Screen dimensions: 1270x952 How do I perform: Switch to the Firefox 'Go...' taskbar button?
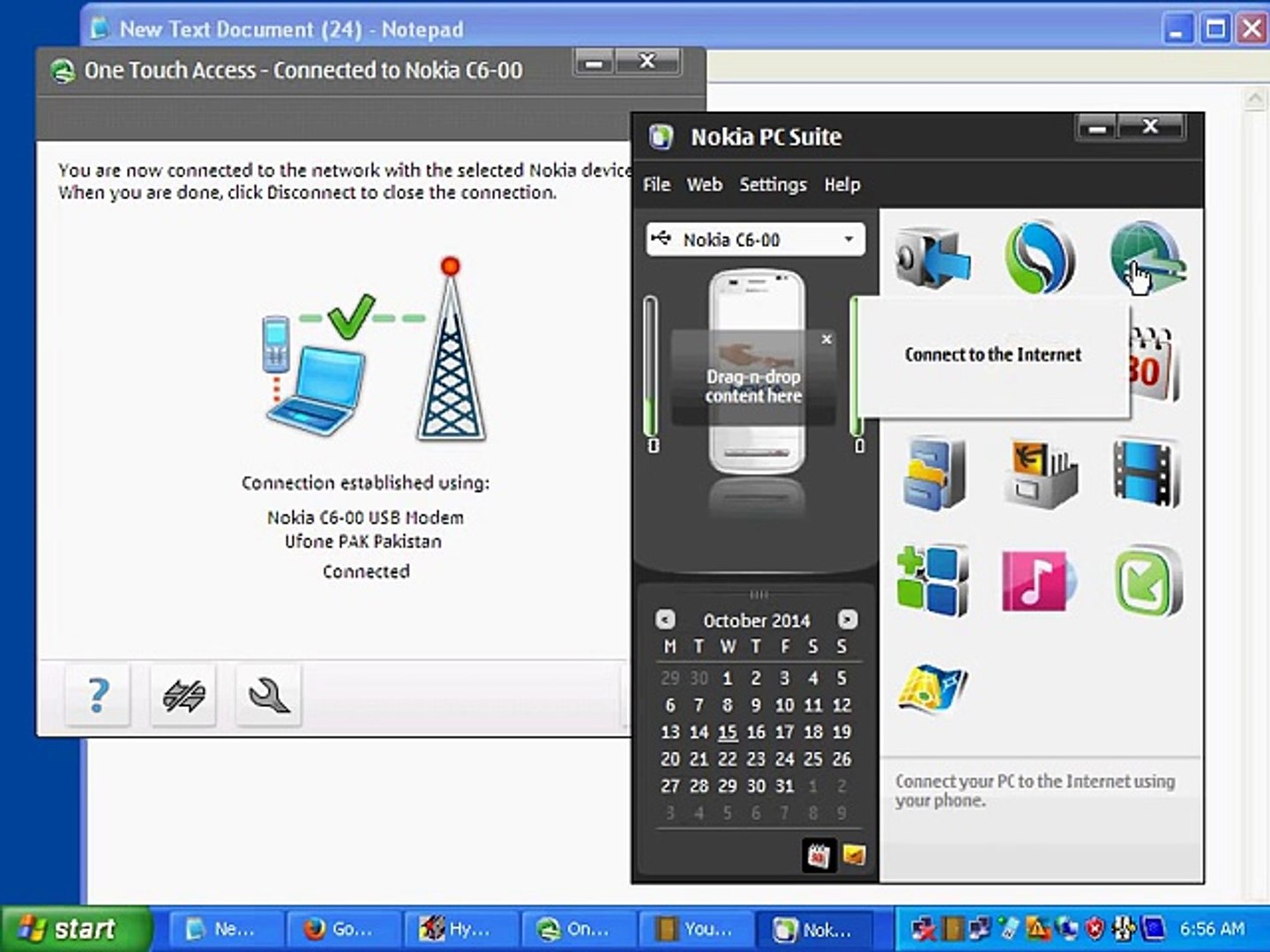point(343,929)
